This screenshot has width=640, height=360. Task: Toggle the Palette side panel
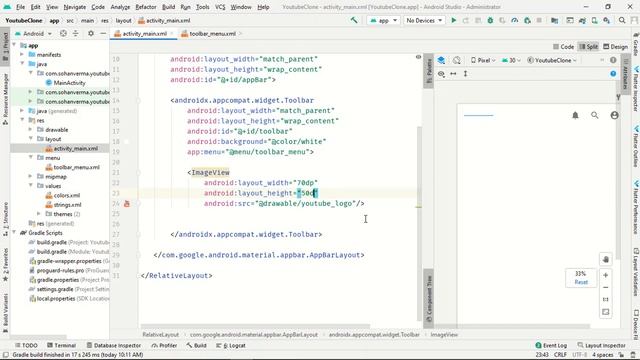[x=429, y=71]
